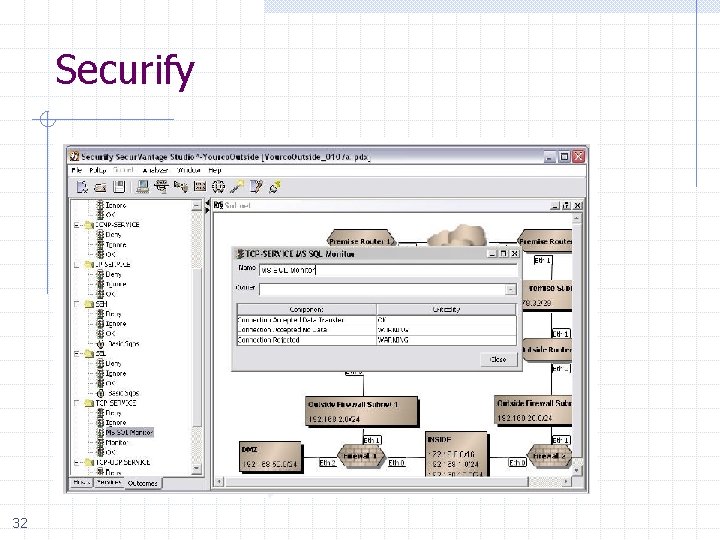Open the Window menu
The width and height of the screenshot is (720, 540).
[x=189, y=170]
